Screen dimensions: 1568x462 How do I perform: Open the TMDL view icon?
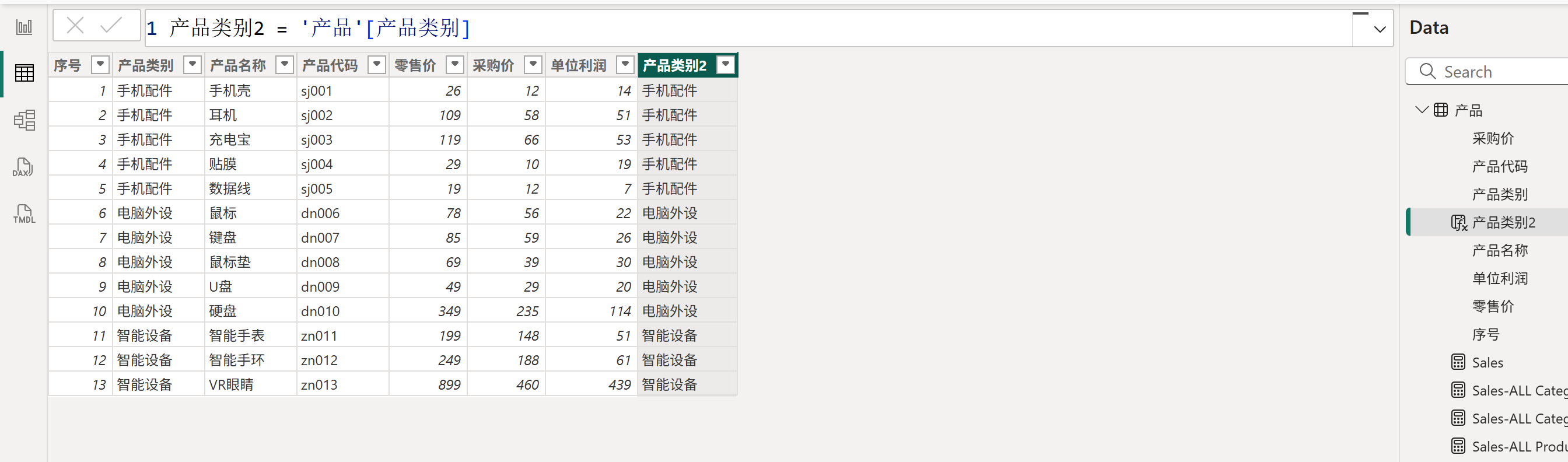[24, 213]
